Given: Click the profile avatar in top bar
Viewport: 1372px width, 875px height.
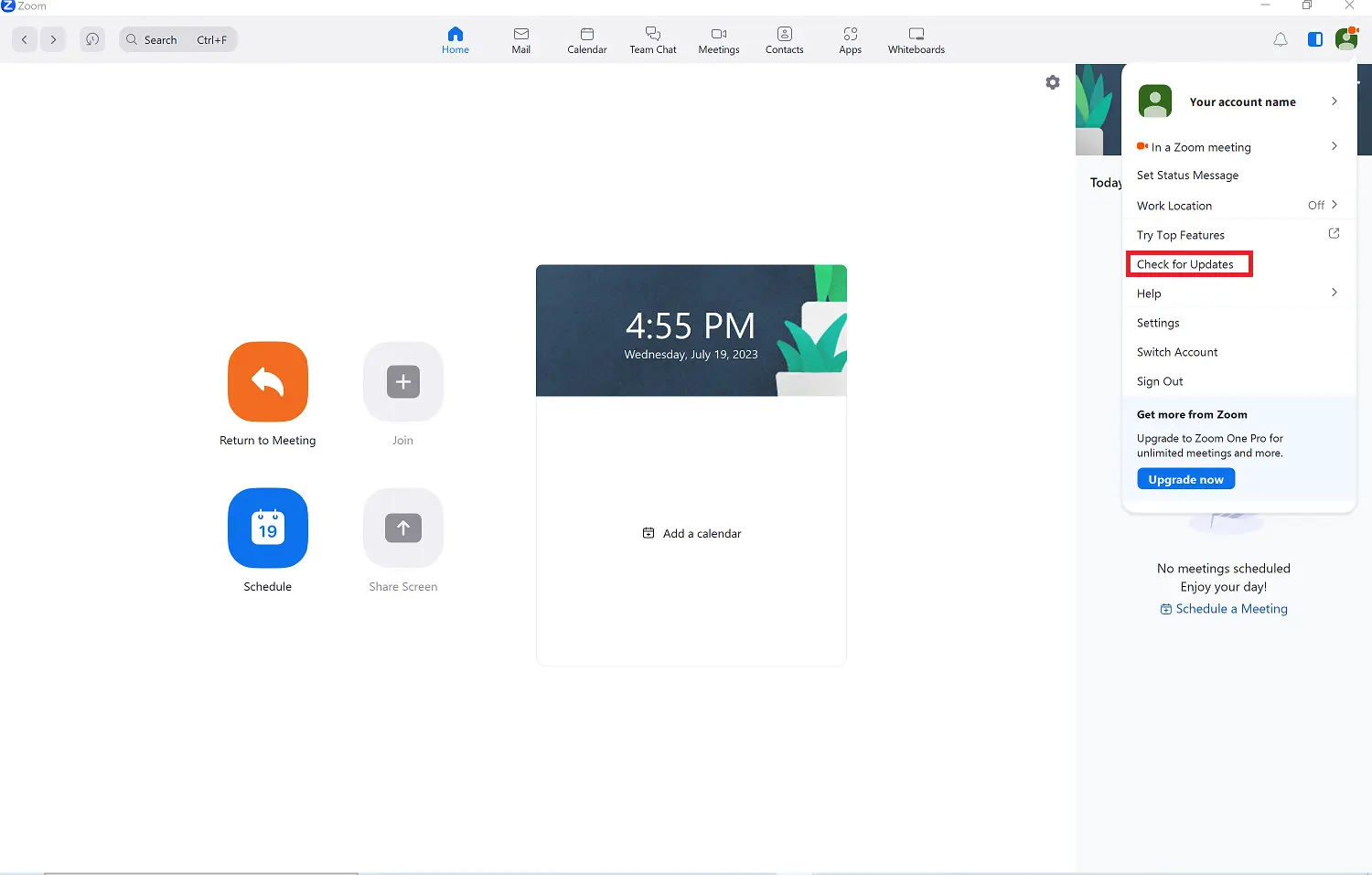Looking at the screenshot, I should pyautogui.click(x=1346, y=38).
